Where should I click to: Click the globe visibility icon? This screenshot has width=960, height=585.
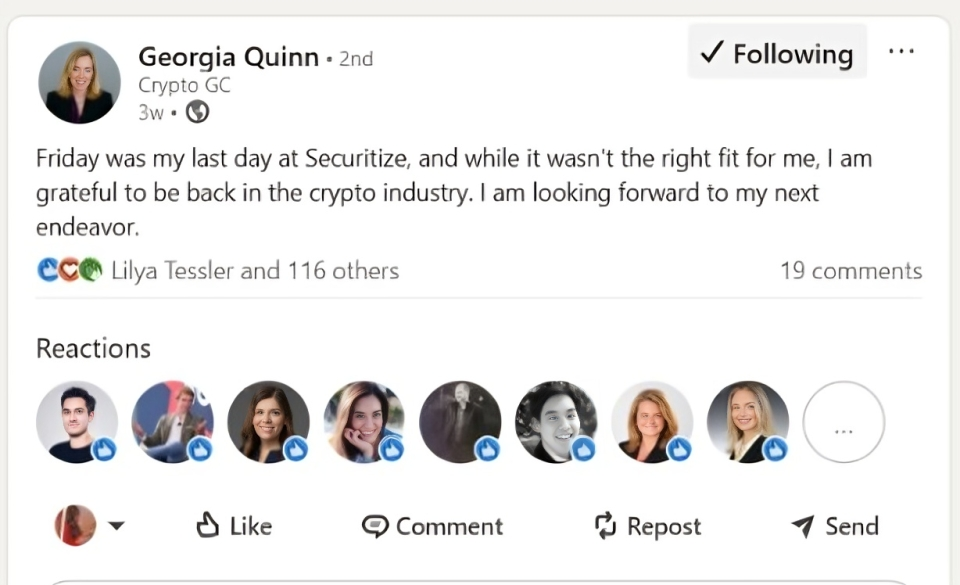(198, 113)
